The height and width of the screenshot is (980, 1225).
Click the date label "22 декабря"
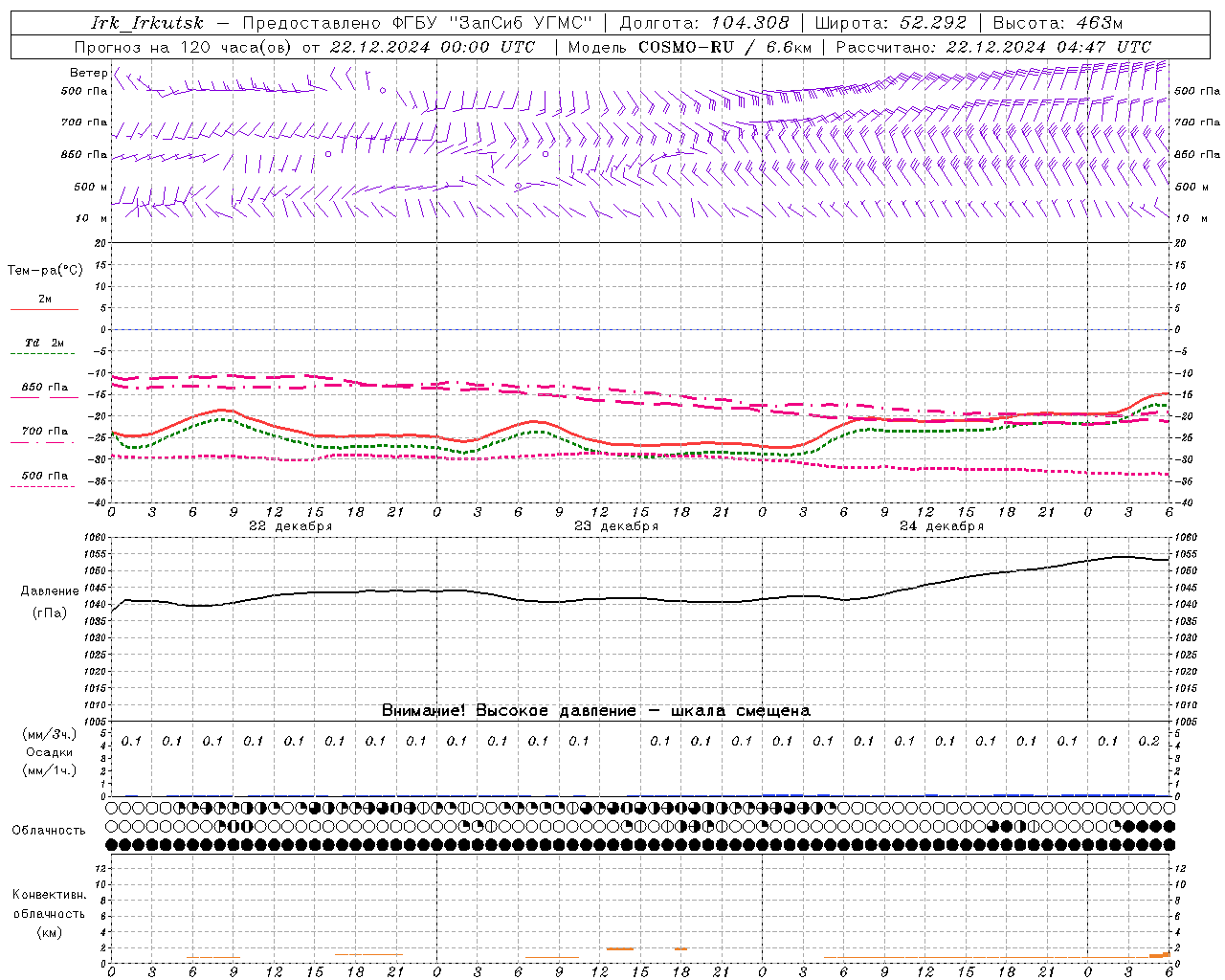291,526
